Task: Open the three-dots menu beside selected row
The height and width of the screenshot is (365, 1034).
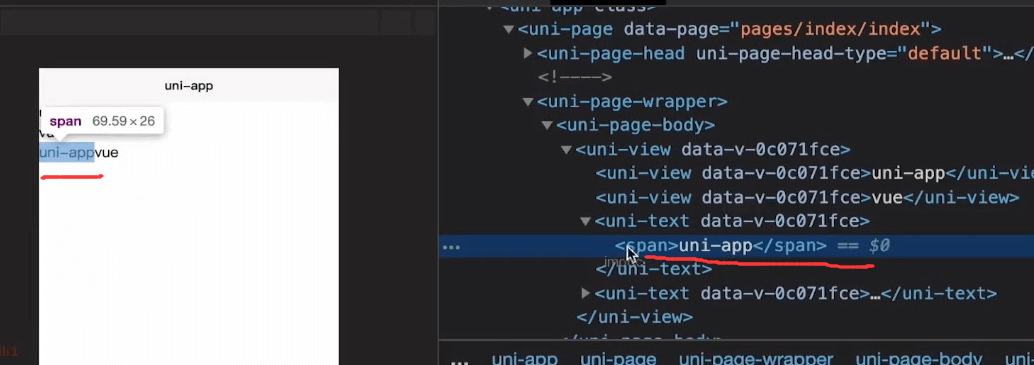Action: click(451, 247)
